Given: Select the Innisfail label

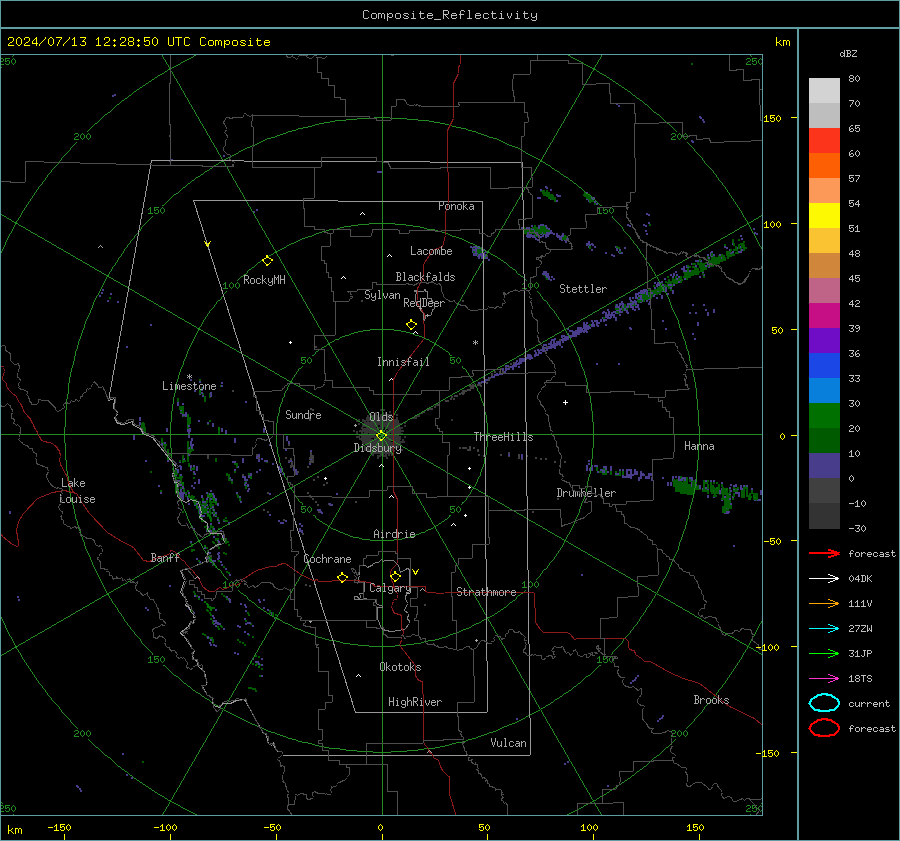Looking at the screenshot, I should click(403, 362).
